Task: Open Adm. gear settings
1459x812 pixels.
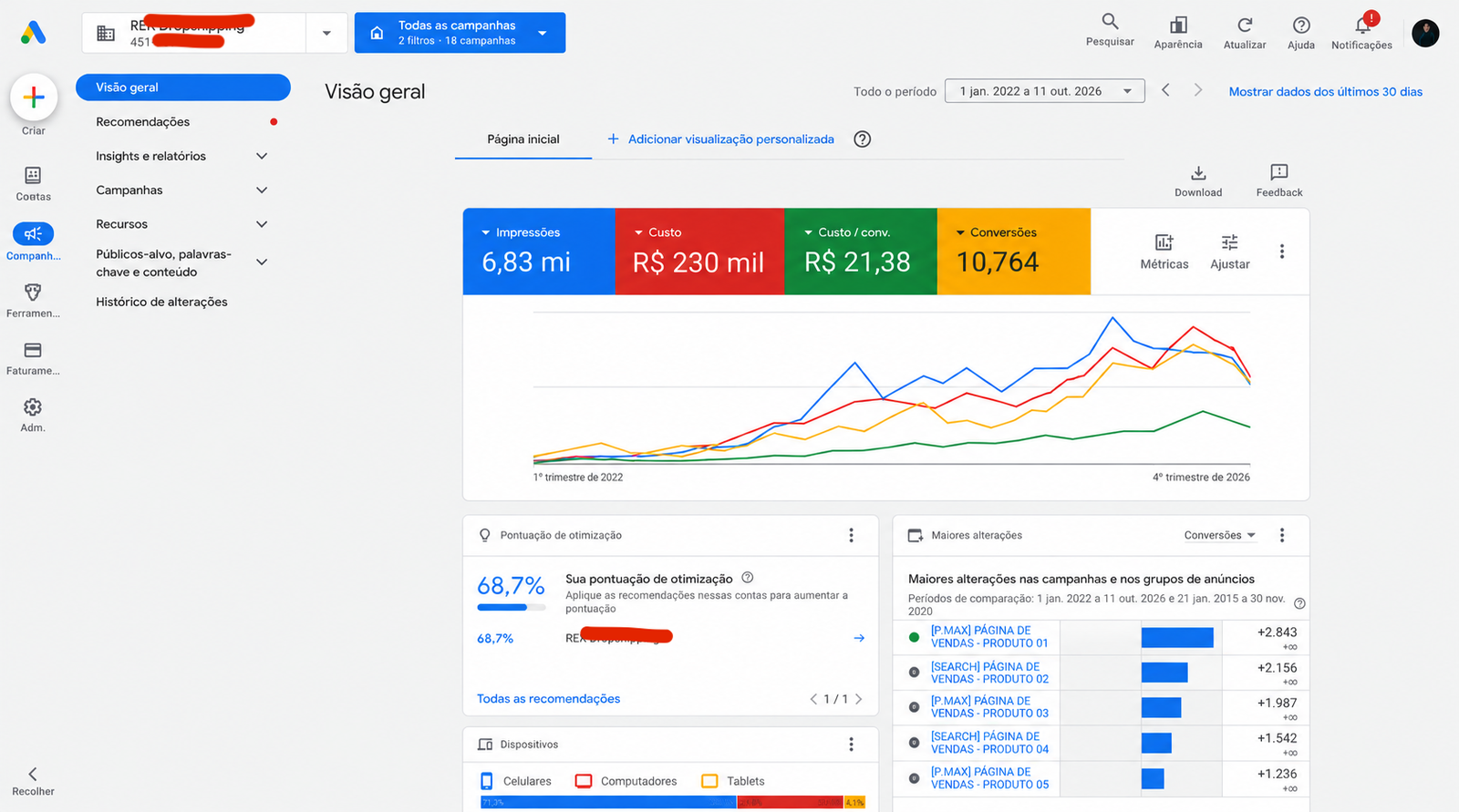Action: tap(33, 406)
